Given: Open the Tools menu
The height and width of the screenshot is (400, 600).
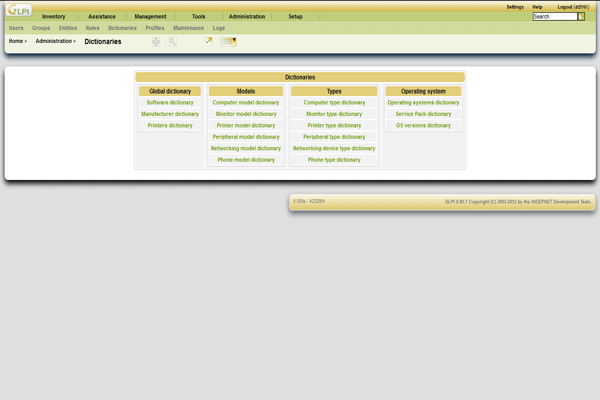Looking at the screenshot, I should (x=198, y=17).
